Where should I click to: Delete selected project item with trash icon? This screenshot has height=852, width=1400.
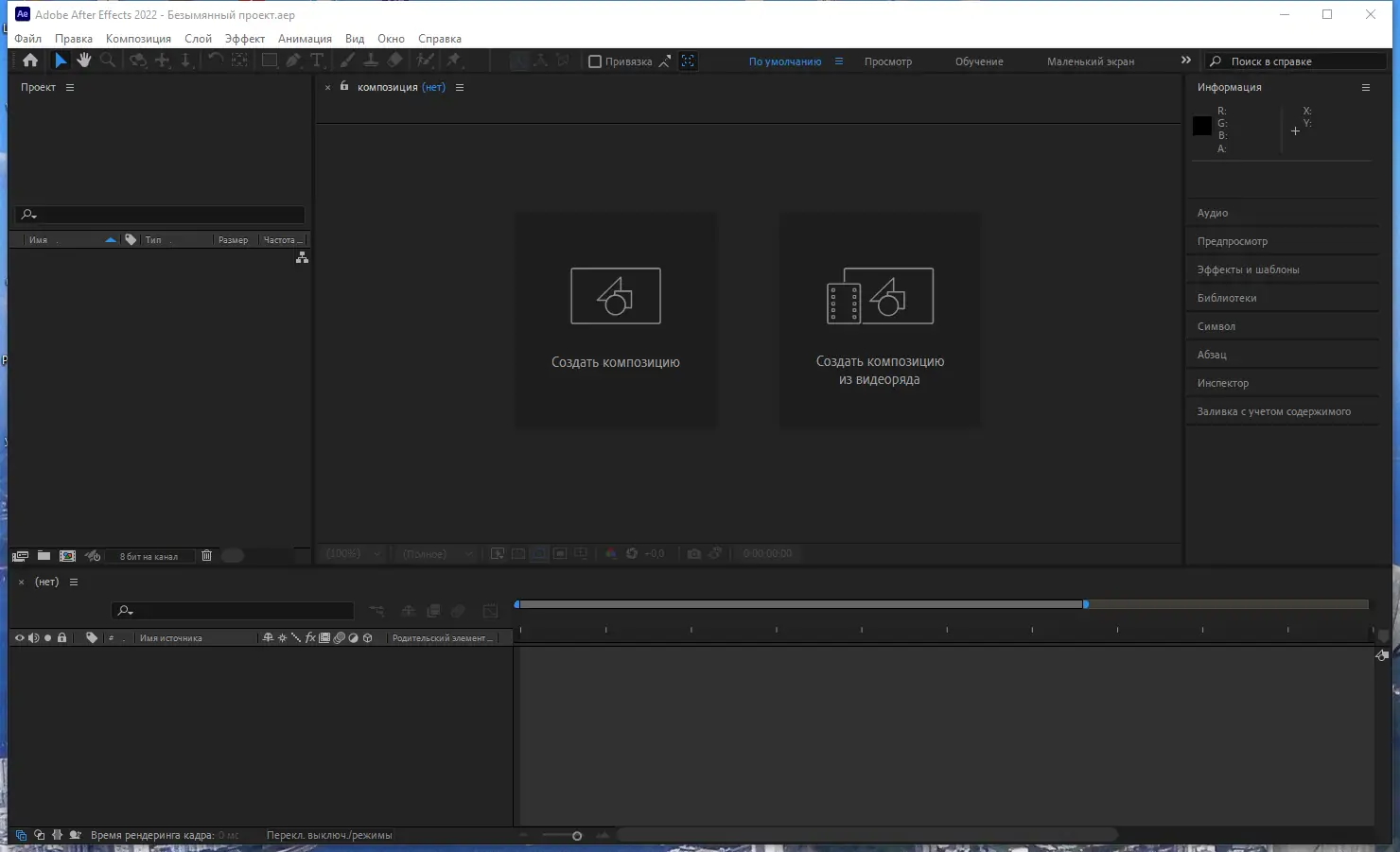206,556
